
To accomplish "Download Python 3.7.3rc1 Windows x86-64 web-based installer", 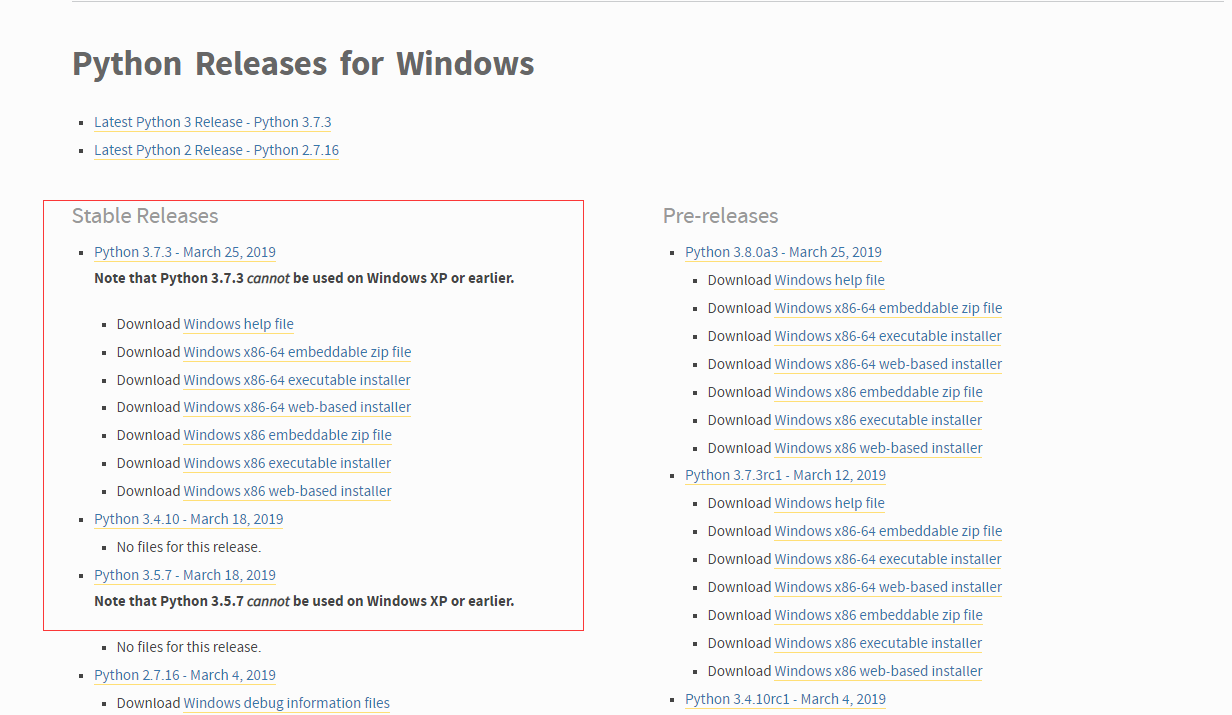I will click(889, 587).
